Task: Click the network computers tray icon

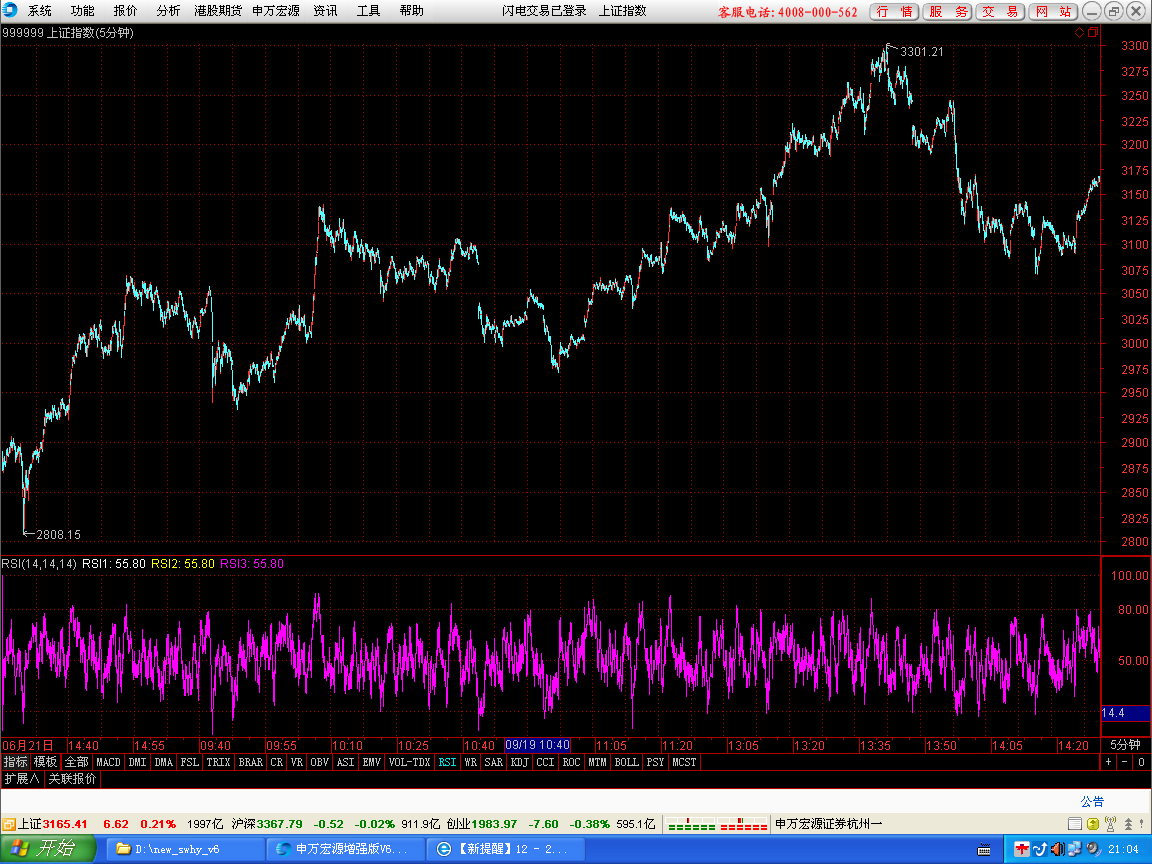Action: [1075, 849]
